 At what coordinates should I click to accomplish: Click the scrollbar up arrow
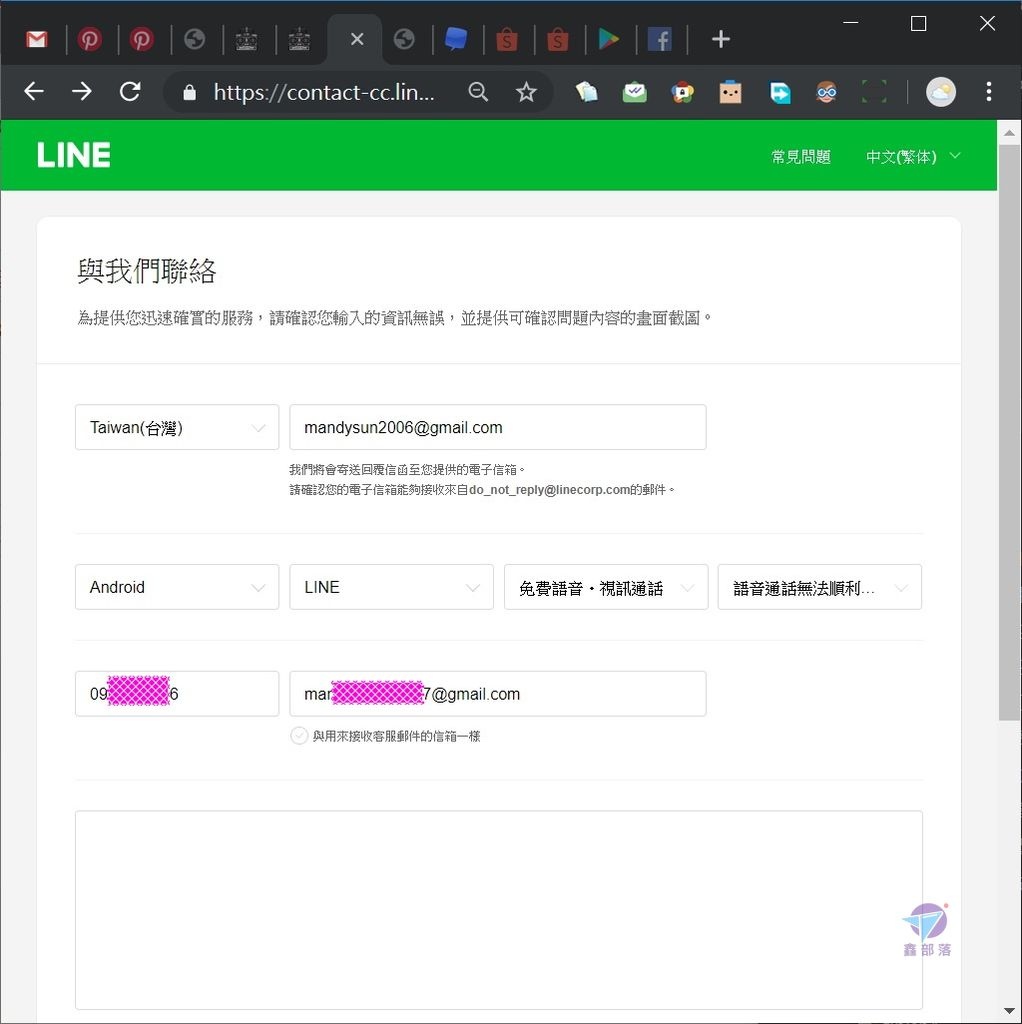(1009, 133)
